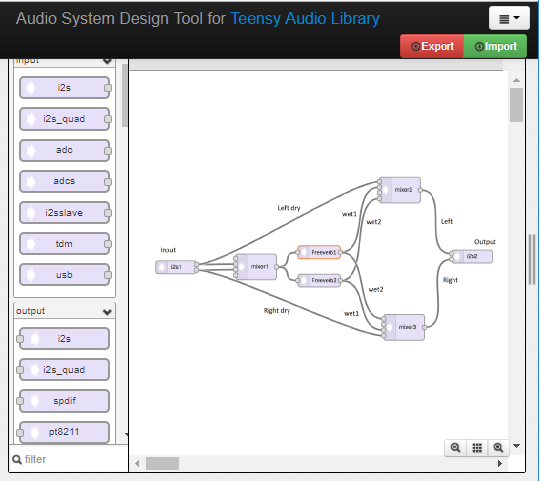547x481 pixels.
Task: Click the canvas vertical scrollbar thumb
Action: pyautogui.click(x=516, y=105)
